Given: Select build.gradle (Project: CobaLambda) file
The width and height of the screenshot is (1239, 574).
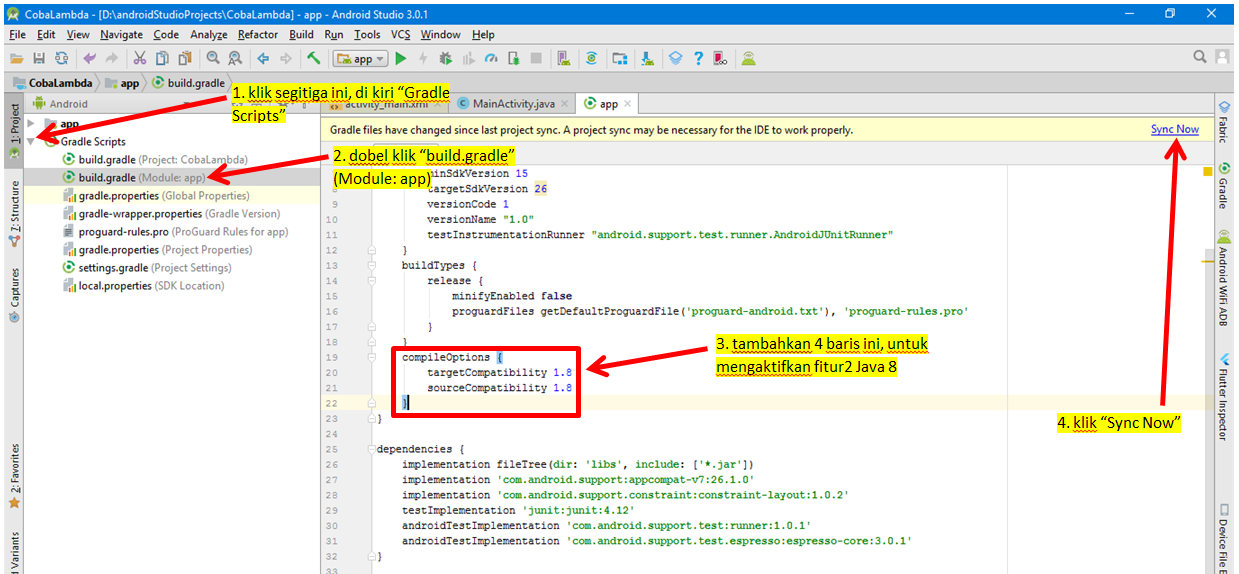Looking at the screenshot, I should click(x=155, y=159).
